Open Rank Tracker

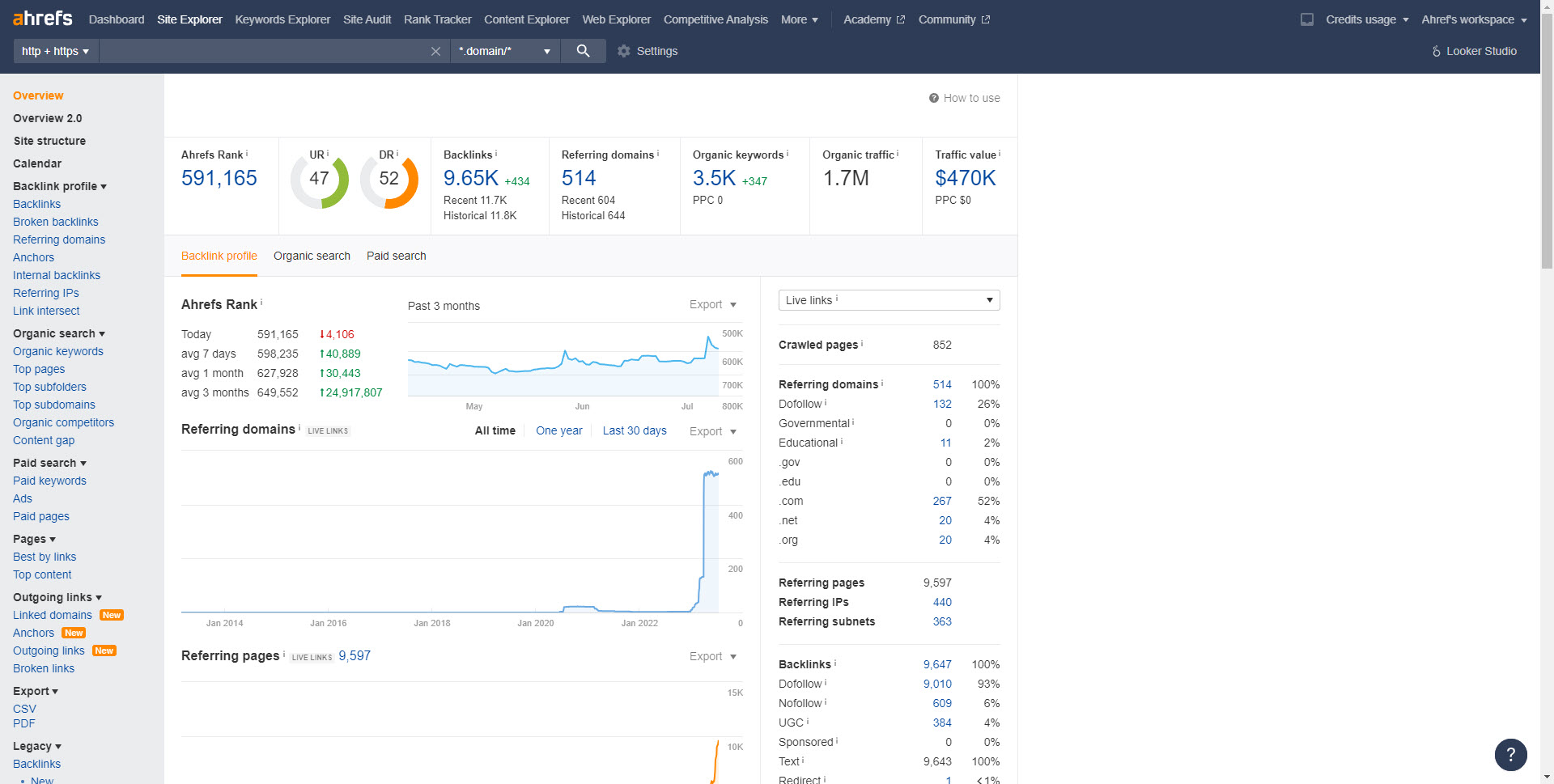tap(437, 19)
